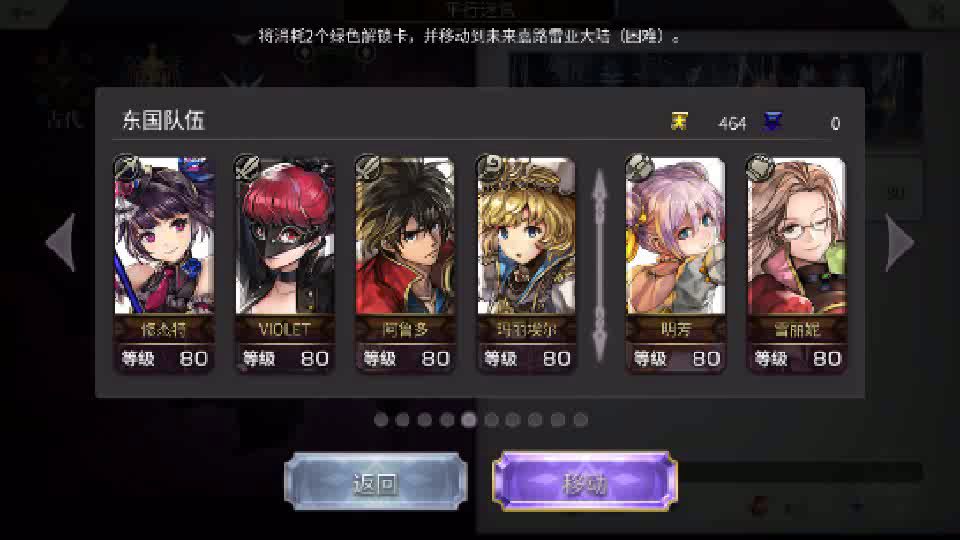The width and height of the screenshot is (960, 540).
Task: Select the highlighted fifth page dot
Action: 469,419
